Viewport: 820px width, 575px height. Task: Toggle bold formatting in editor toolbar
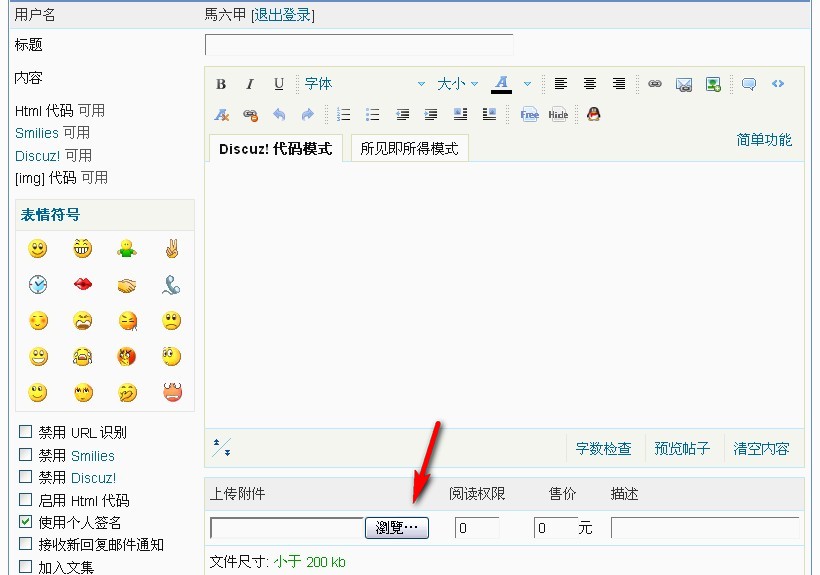[x=221, y=84]
